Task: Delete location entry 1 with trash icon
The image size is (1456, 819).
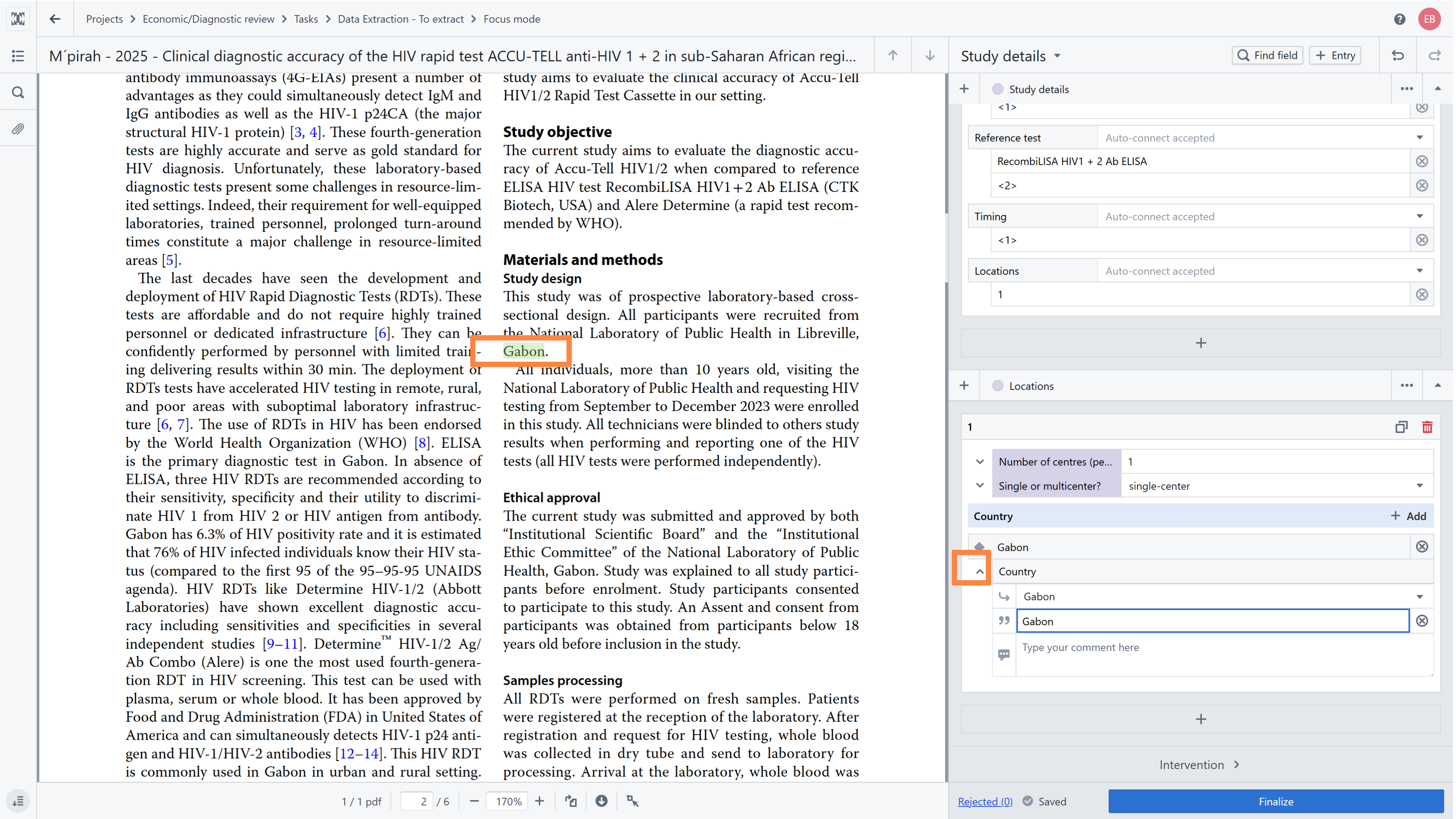Action: click(x=1428, y=427)
